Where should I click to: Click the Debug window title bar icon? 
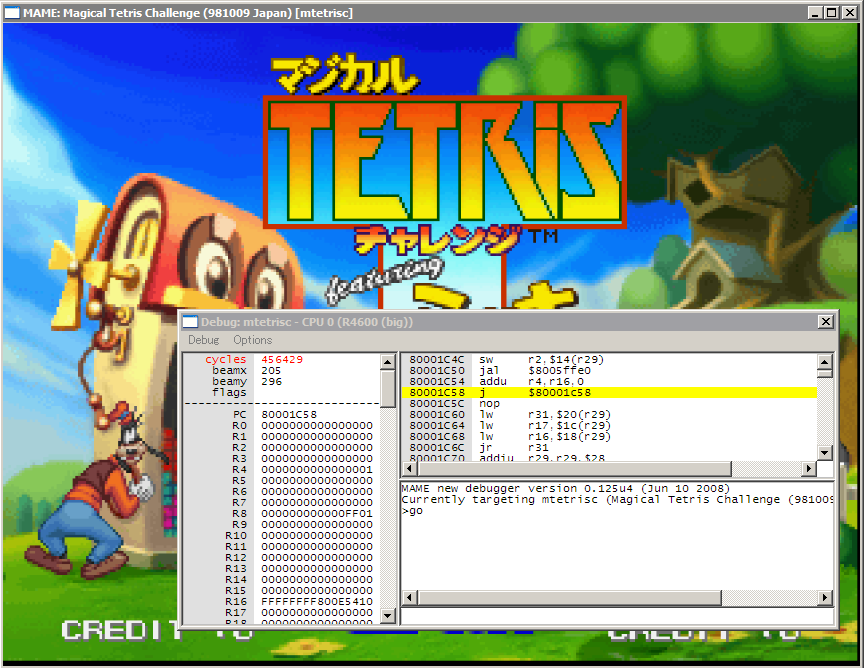[190, 322]
